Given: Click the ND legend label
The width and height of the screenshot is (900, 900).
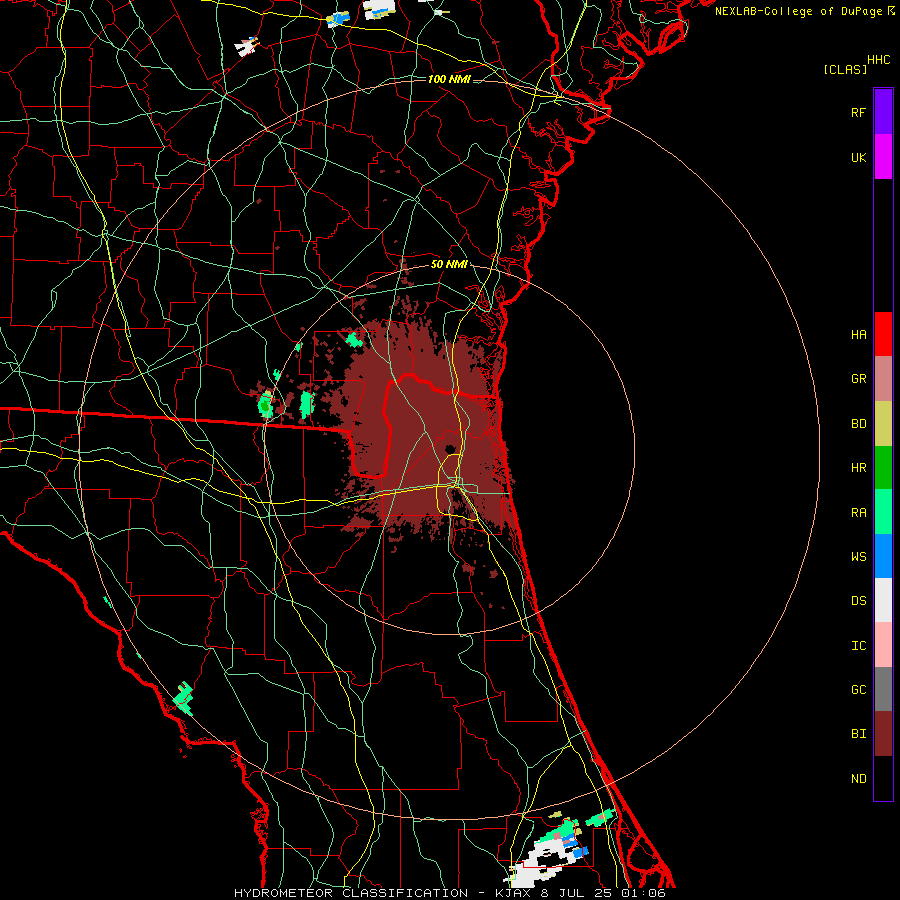Looking at the screenshot, I should tap(858, 779).
